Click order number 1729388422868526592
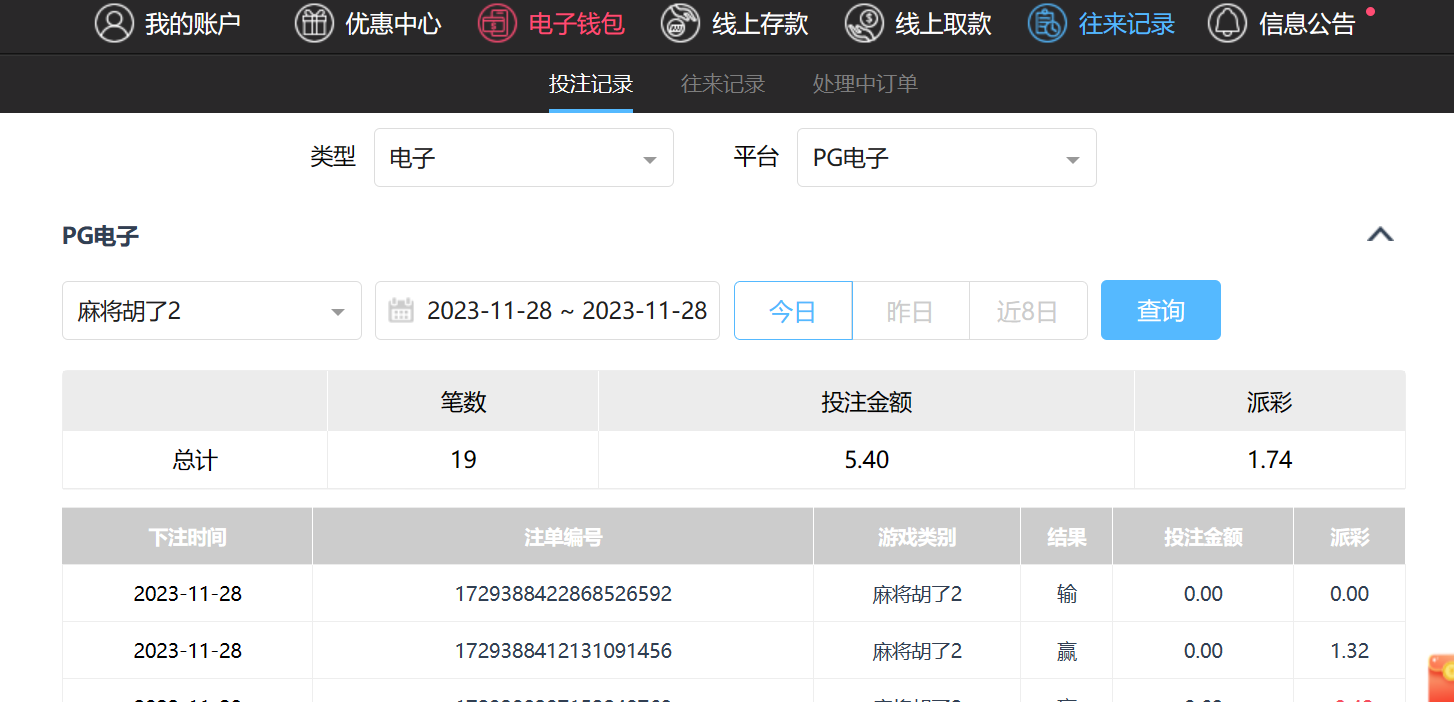Screen dimensions: 1454x702 pos(563,594)
